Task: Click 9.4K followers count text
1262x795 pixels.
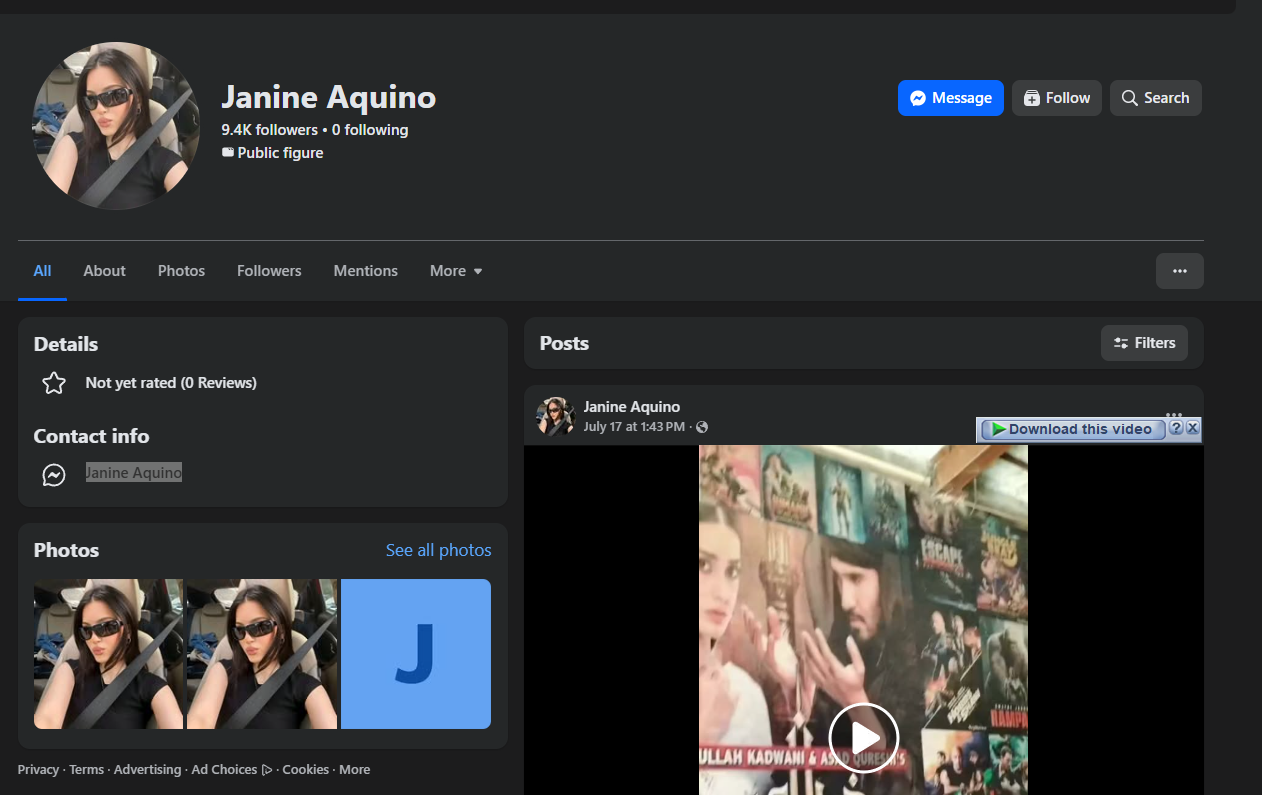Action: (x=269, y=130)
